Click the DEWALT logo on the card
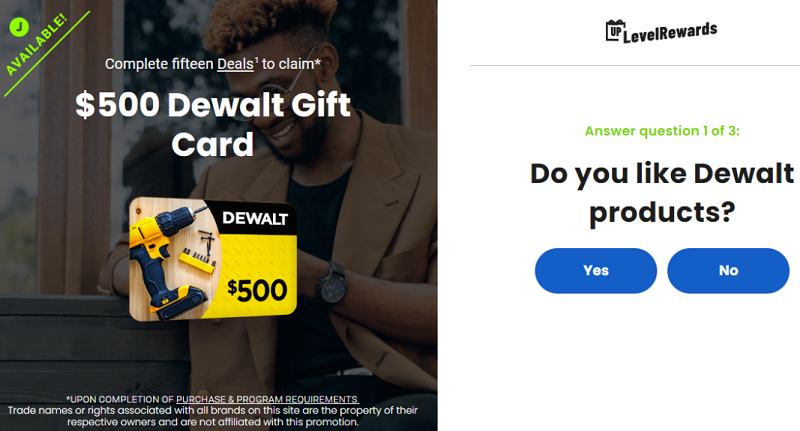This screenshot has width=800, height=431. point(255,219)
